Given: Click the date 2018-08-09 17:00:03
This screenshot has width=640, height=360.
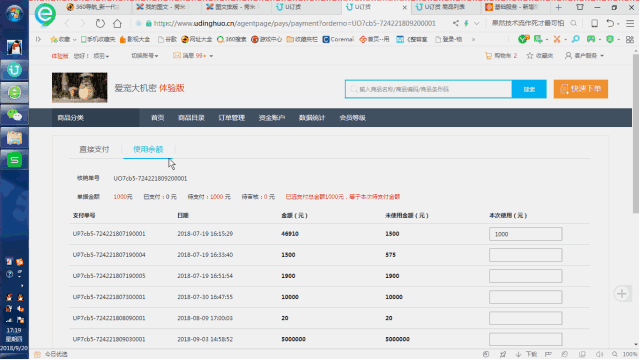Looking at the screenshot, I should 205,318.
